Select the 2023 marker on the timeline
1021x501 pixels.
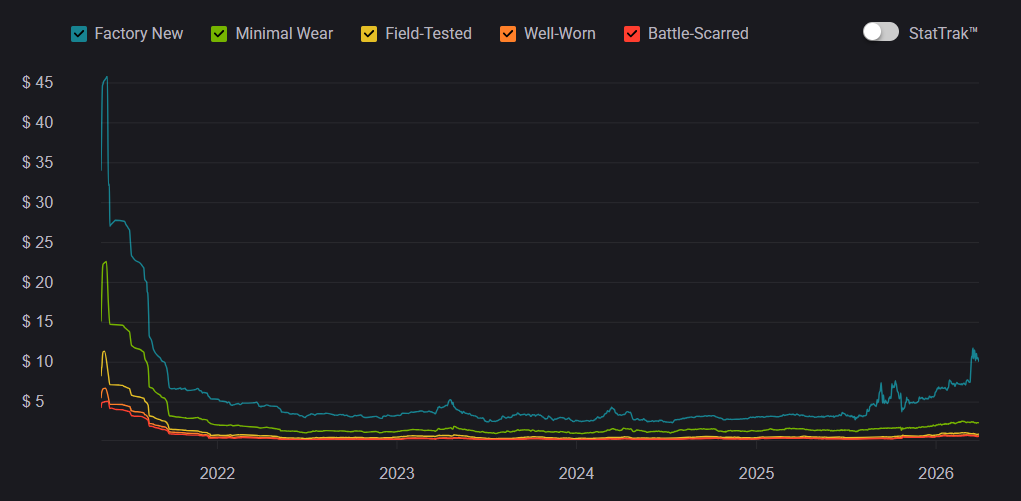[397, 473]
